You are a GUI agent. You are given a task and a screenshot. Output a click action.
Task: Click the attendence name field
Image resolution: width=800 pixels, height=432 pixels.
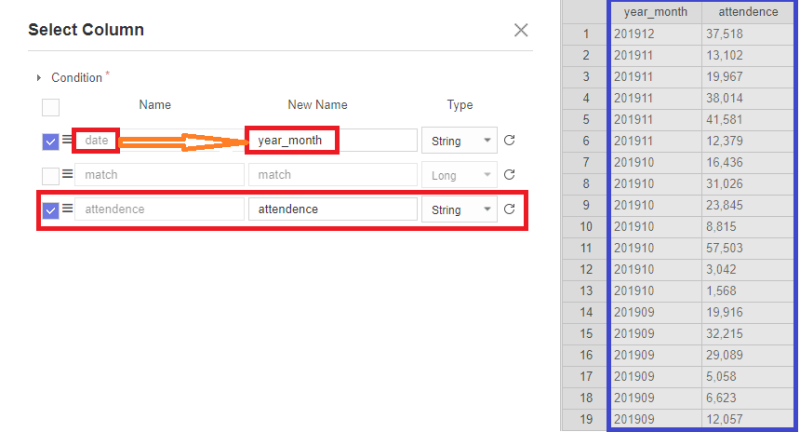click(x=159, y=209)
